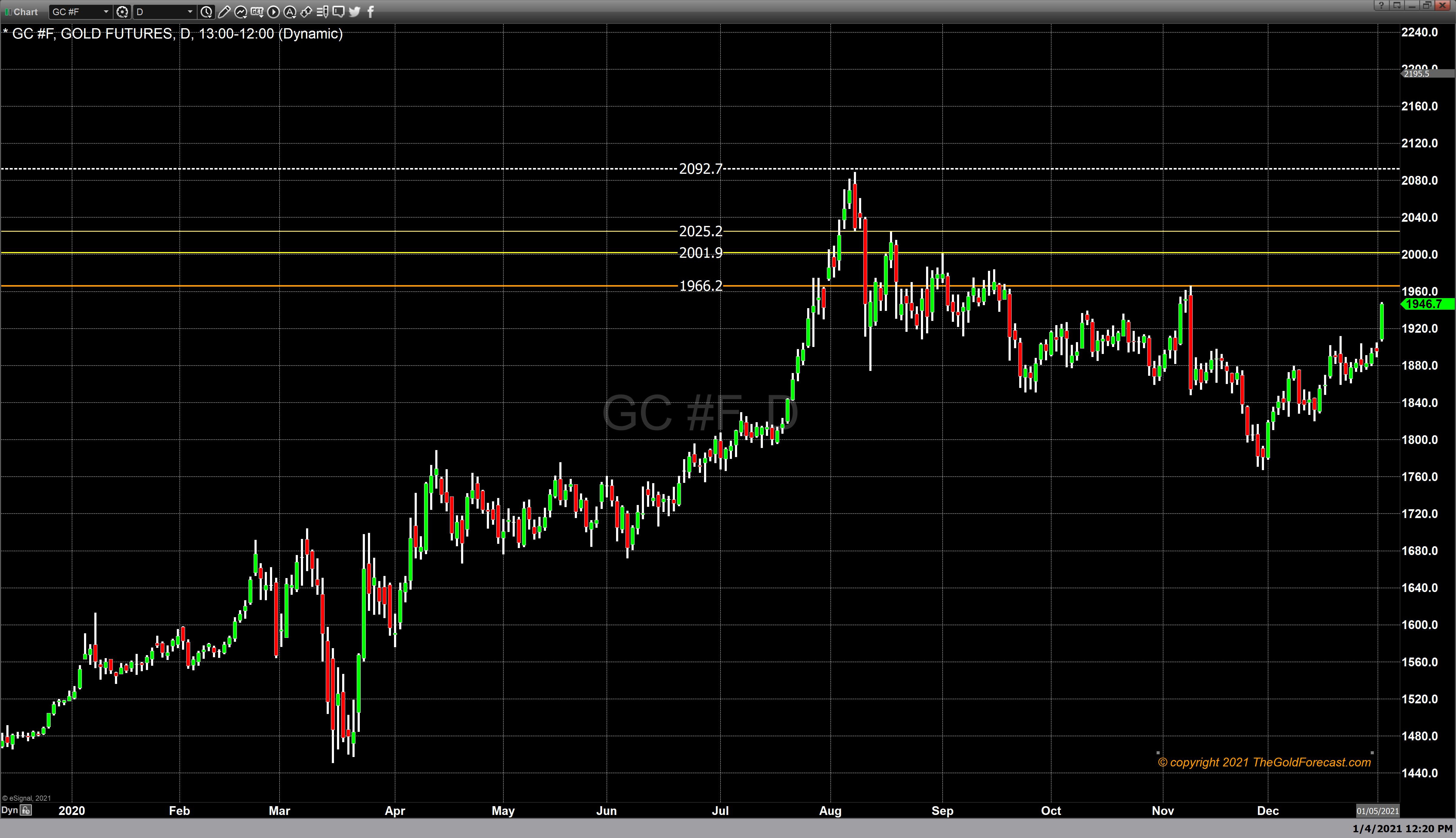Open the time template clock dropdown
Screen dimensions: 1456x838
point(207,12)
